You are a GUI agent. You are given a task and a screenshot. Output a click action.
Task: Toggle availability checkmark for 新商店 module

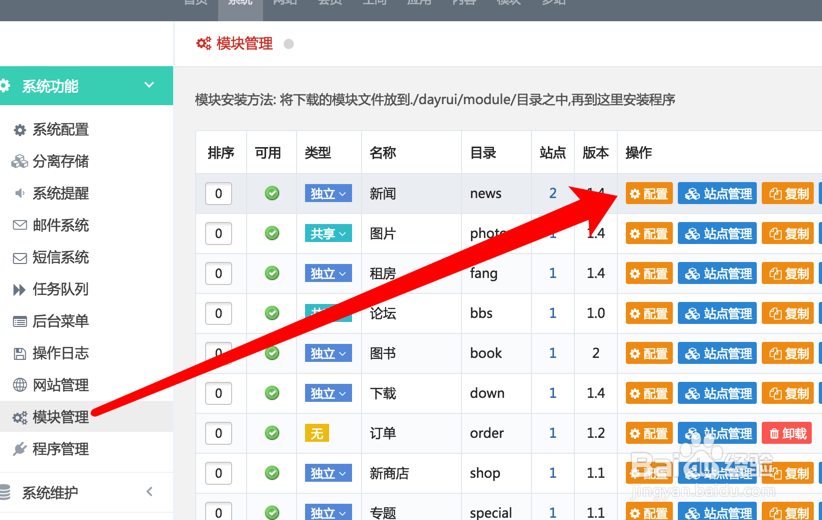272,473
